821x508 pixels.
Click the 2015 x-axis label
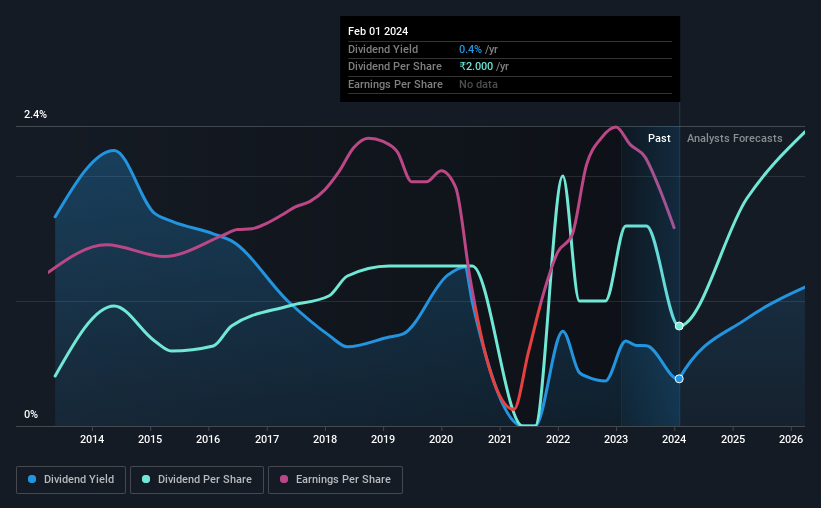click(150, 439)
